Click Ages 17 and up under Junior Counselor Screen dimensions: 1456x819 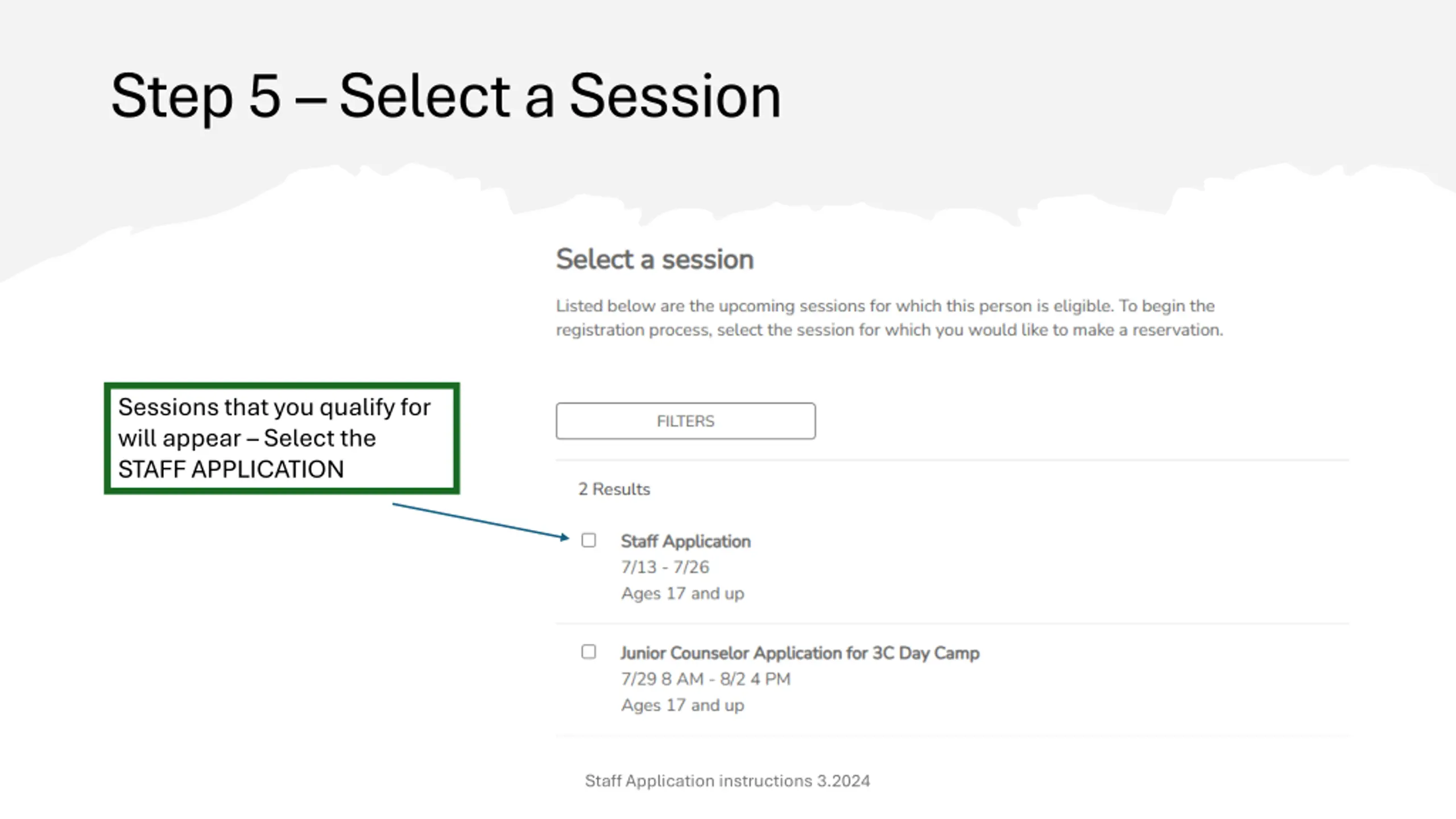[x=682, y=705]
